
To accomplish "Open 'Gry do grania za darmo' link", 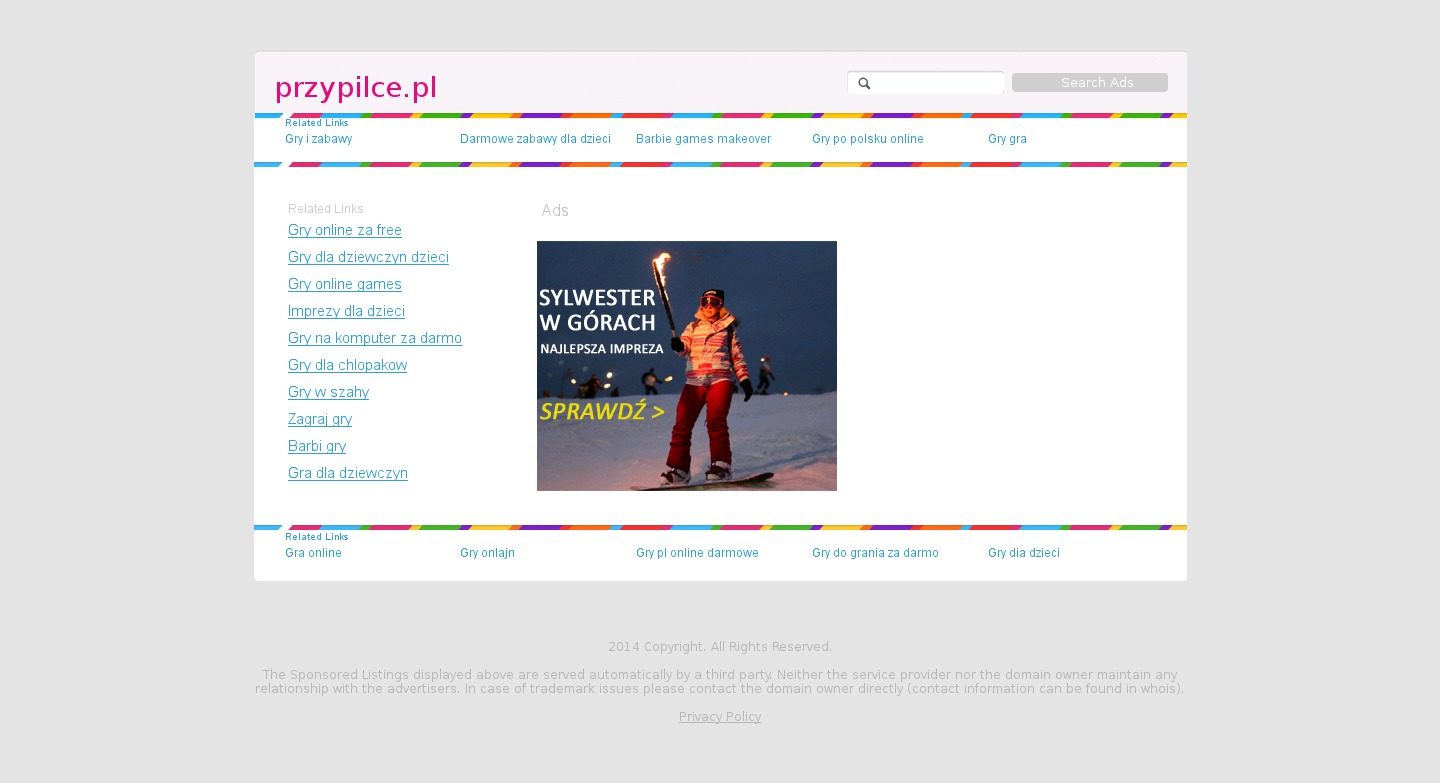I will pyautogui.click(x=875, y=553).
